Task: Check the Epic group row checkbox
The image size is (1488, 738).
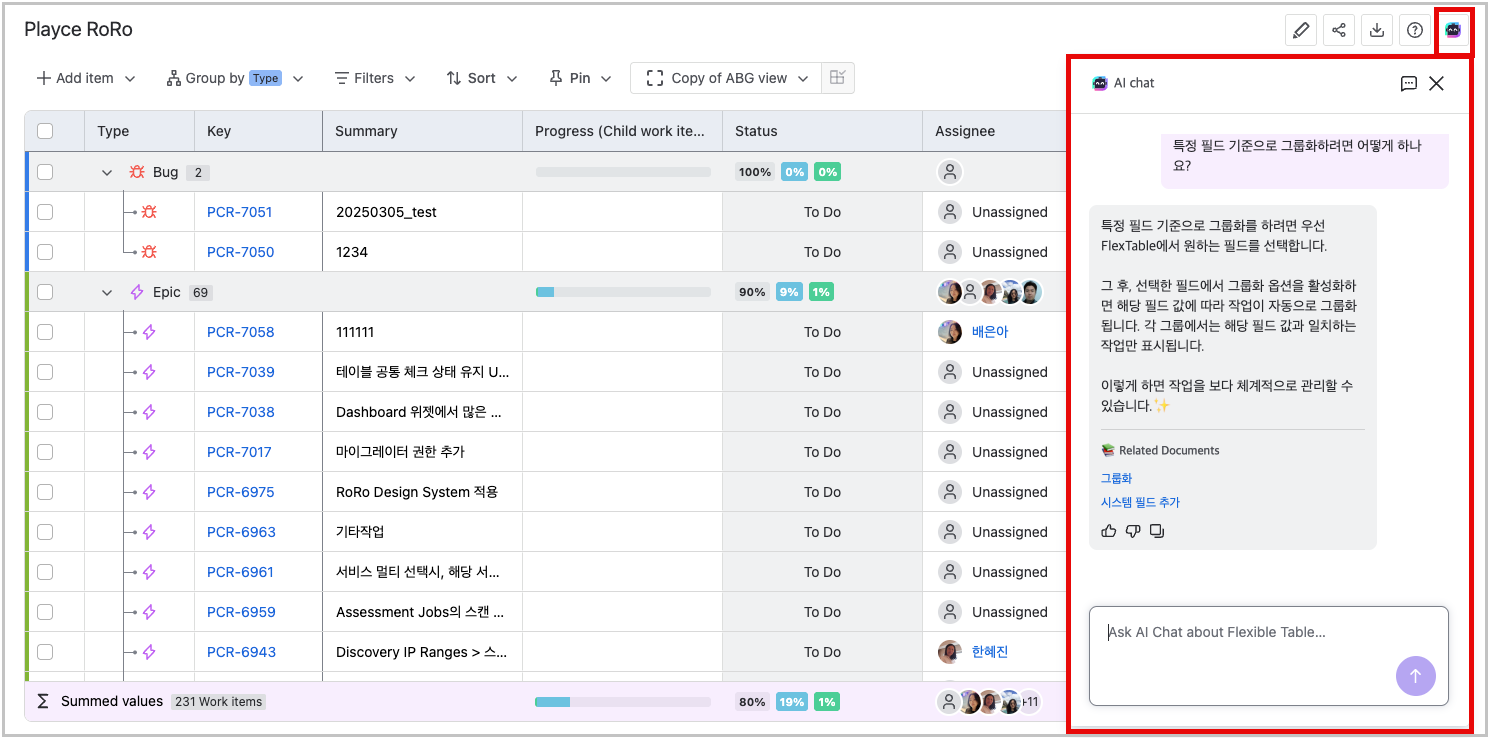Action: [44, 291]
